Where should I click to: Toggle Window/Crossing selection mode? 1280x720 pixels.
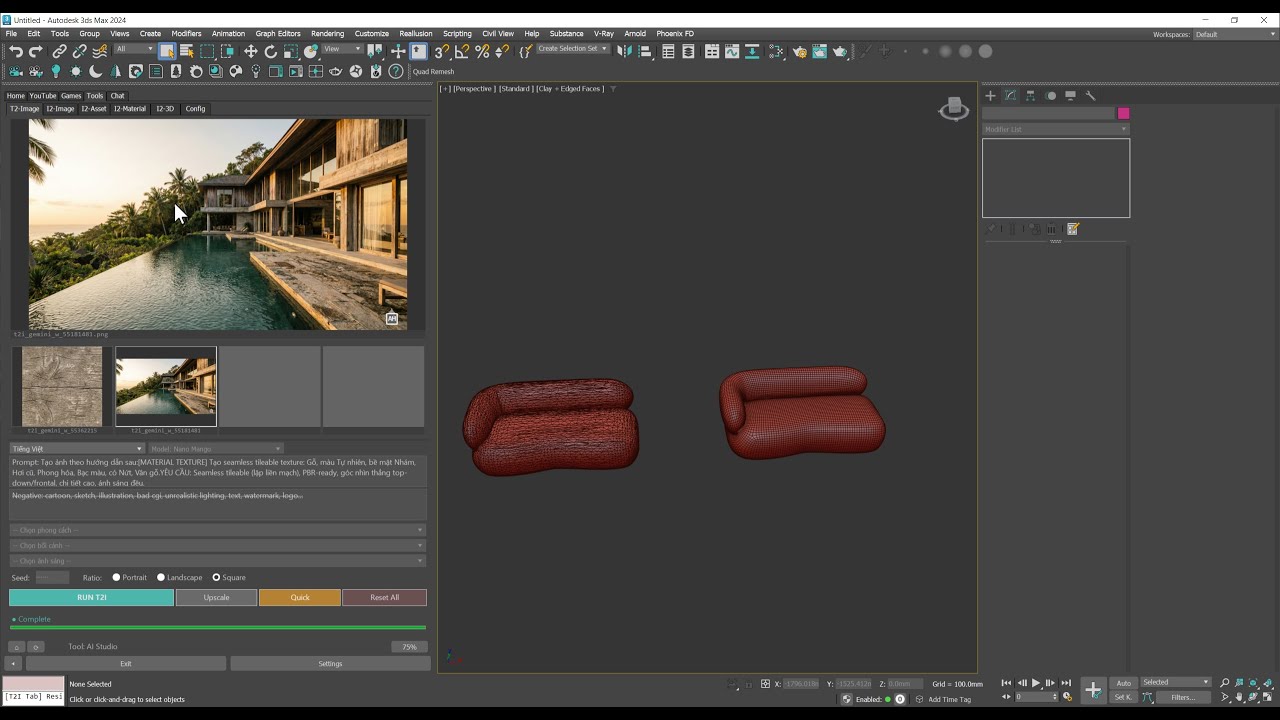click(227, 51)
